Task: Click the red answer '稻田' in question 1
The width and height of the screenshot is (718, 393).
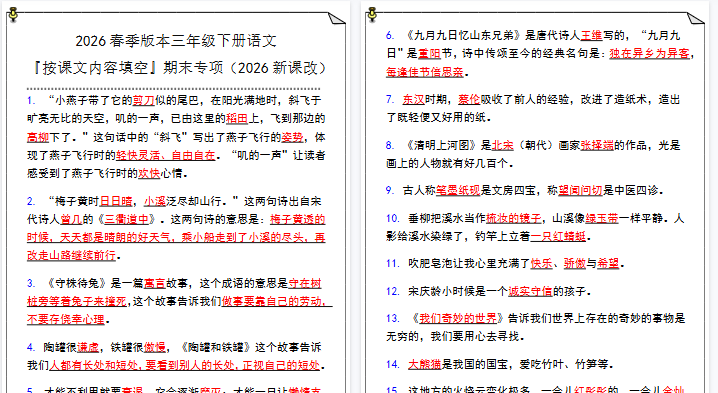Action: [x=237, y=119]
